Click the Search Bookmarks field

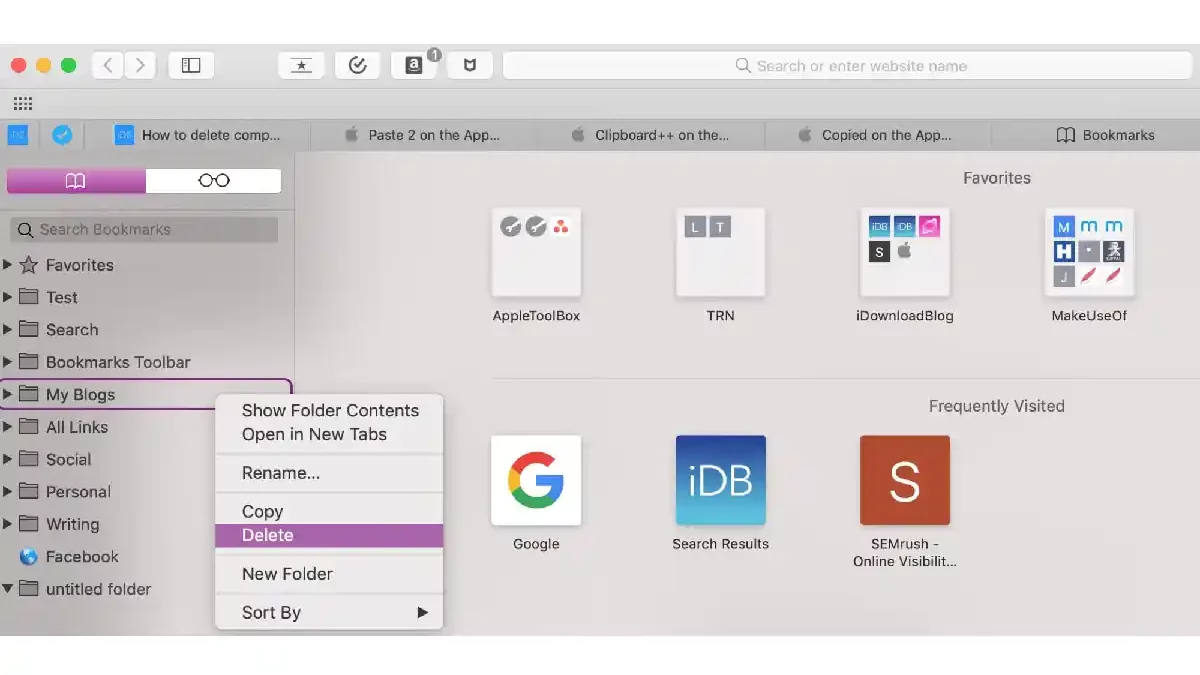click(144, 229)
